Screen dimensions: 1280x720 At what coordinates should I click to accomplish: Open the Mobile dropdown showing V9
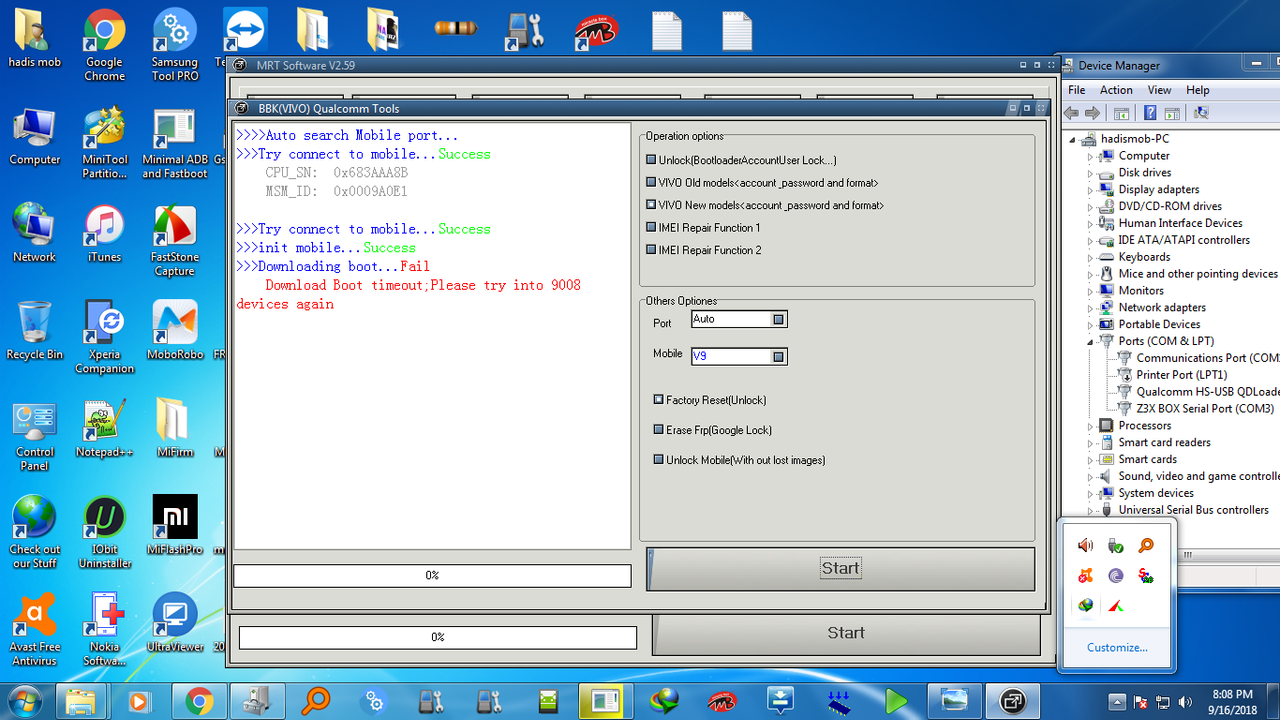pos(779,357)
